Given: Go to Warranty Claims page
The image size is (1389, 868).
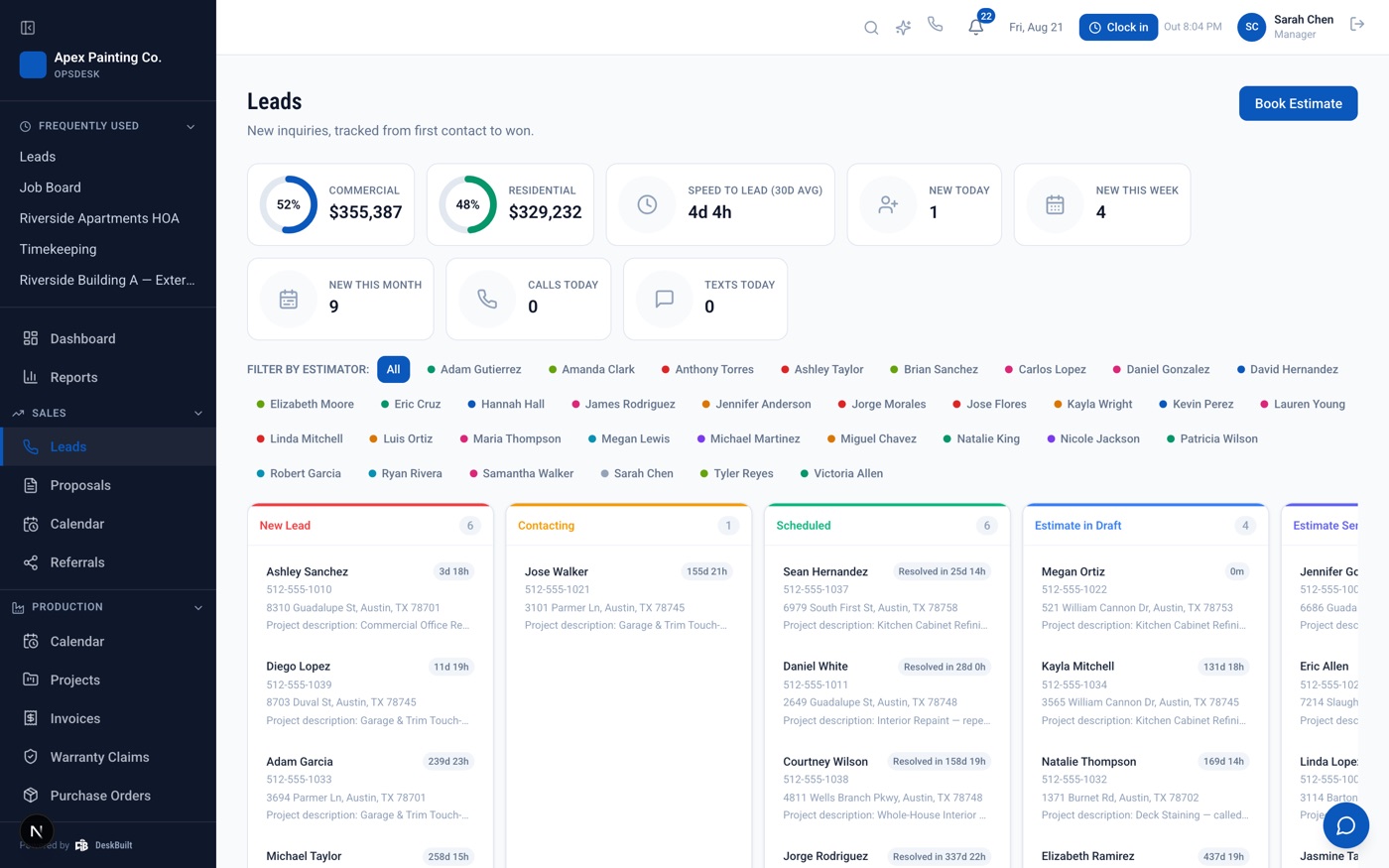Looking at the screenshot, I should click(108, 757).
